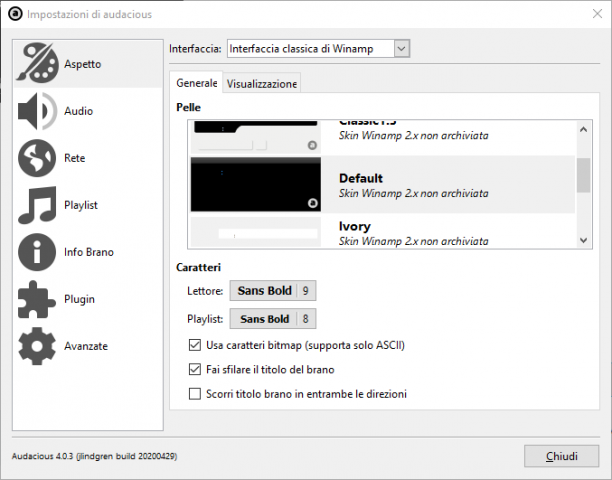The image size is (612, 480).
Task: Open Avanzate gear icon settings
Action: point(37,346)
